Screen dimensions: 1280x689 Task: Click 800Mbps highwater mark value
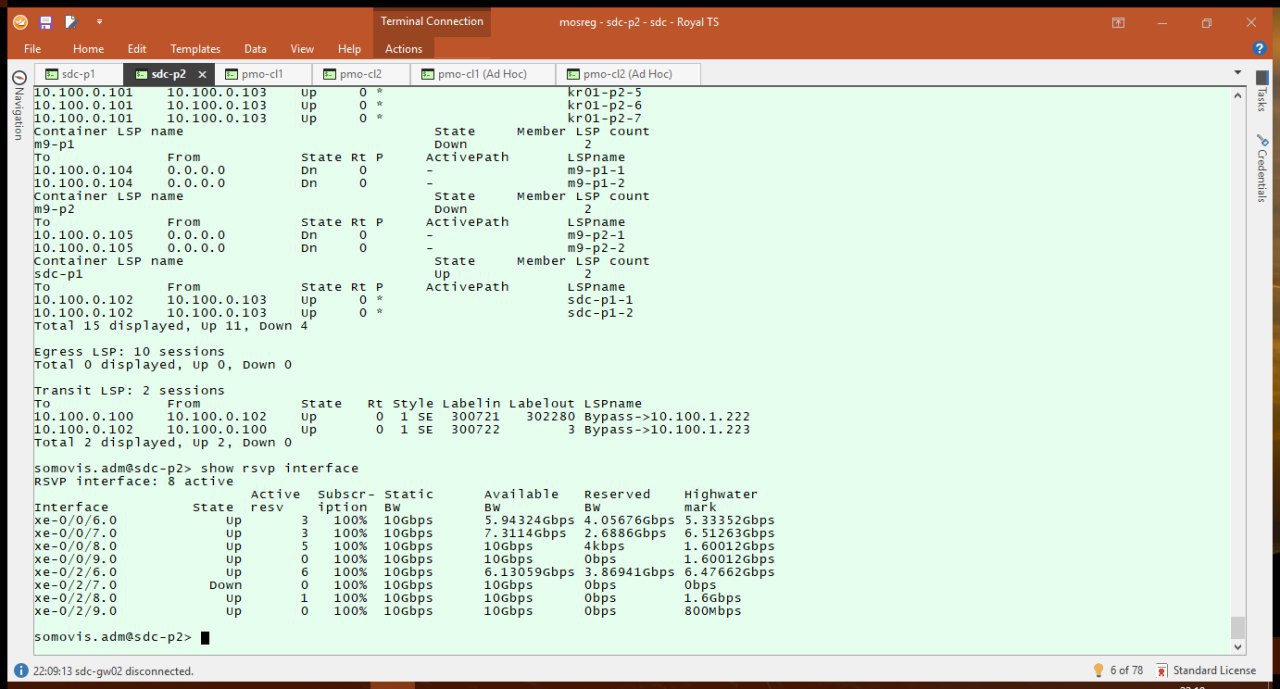713,611
